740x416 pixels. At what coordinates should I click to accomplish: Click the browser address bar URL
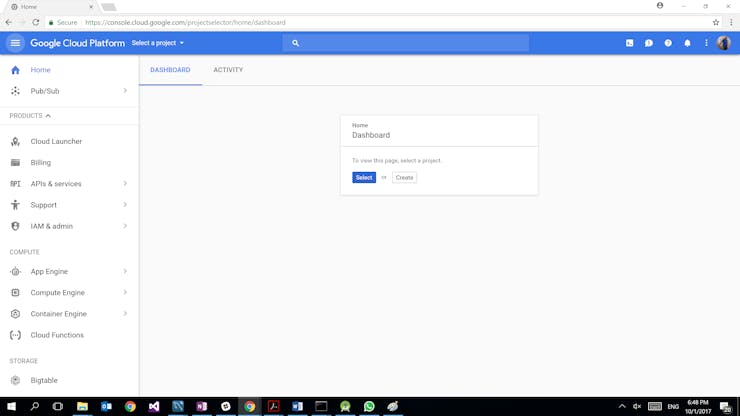point(185,22)
